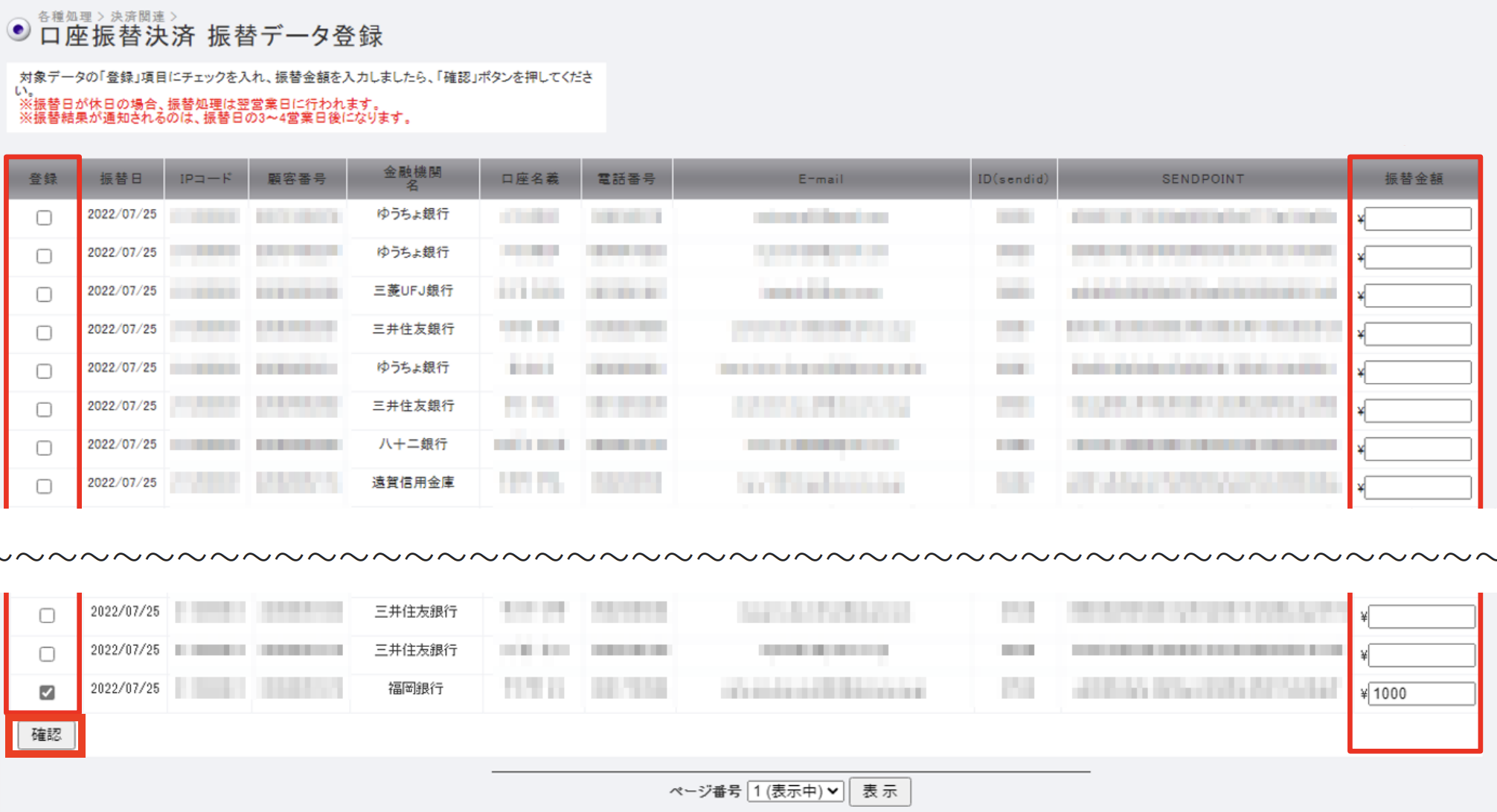Click the amount field containing 1000
Viewport: 1497px width, 812px height.
tap(1421, 693)
